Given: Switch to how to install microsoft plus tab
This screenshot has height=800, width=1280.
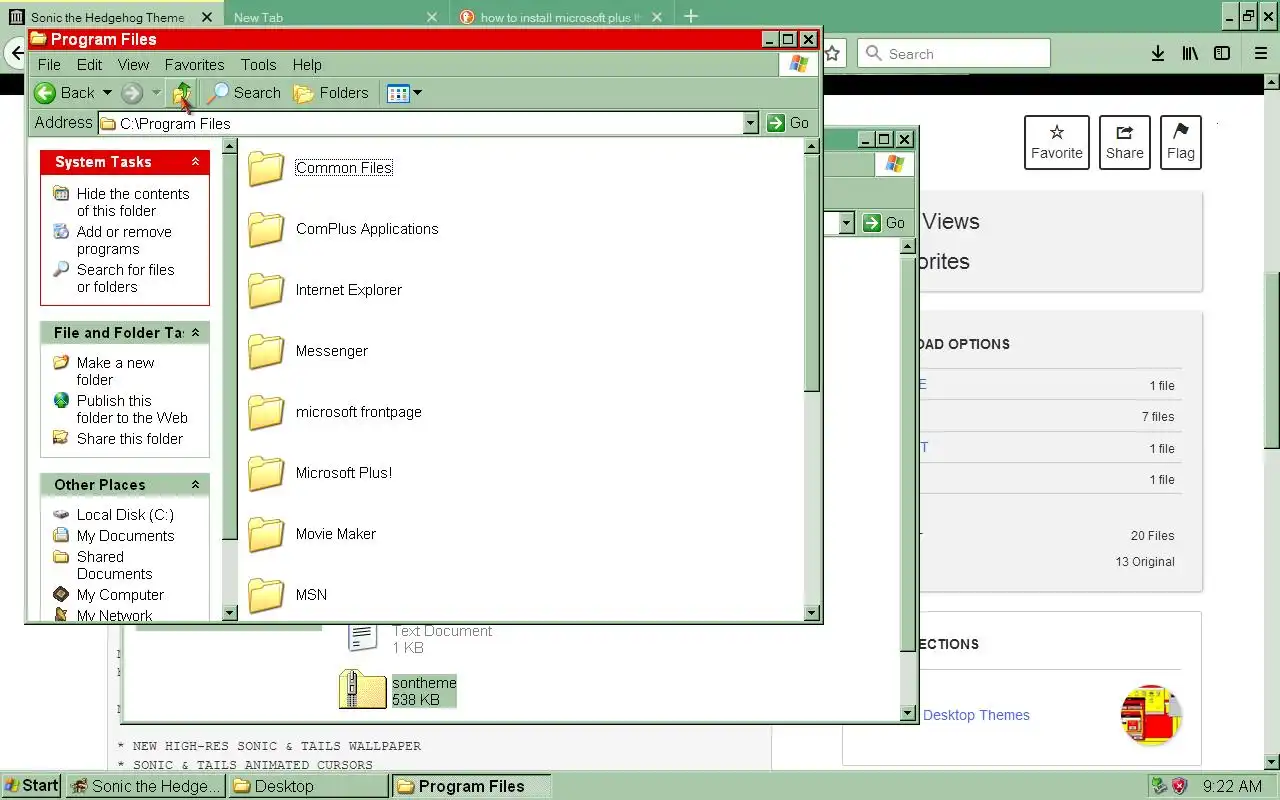Looking at the screenshot, I should pos(560,17).
